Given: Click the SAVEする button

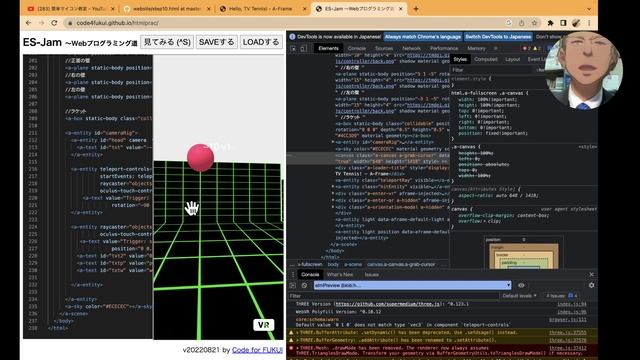Looking at the screenshot, I should [216, 42].
